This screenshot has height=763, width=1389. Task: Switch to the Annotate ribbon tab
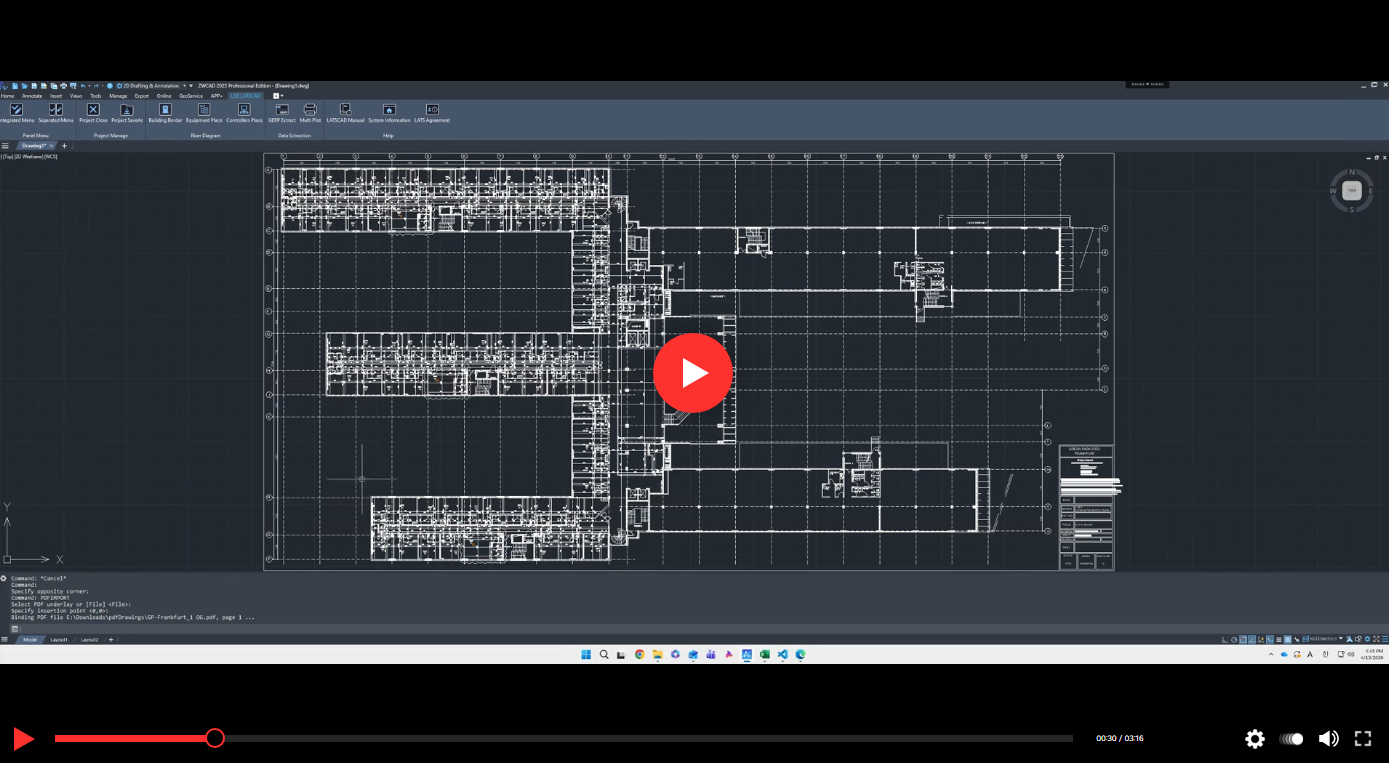(32, 96)
